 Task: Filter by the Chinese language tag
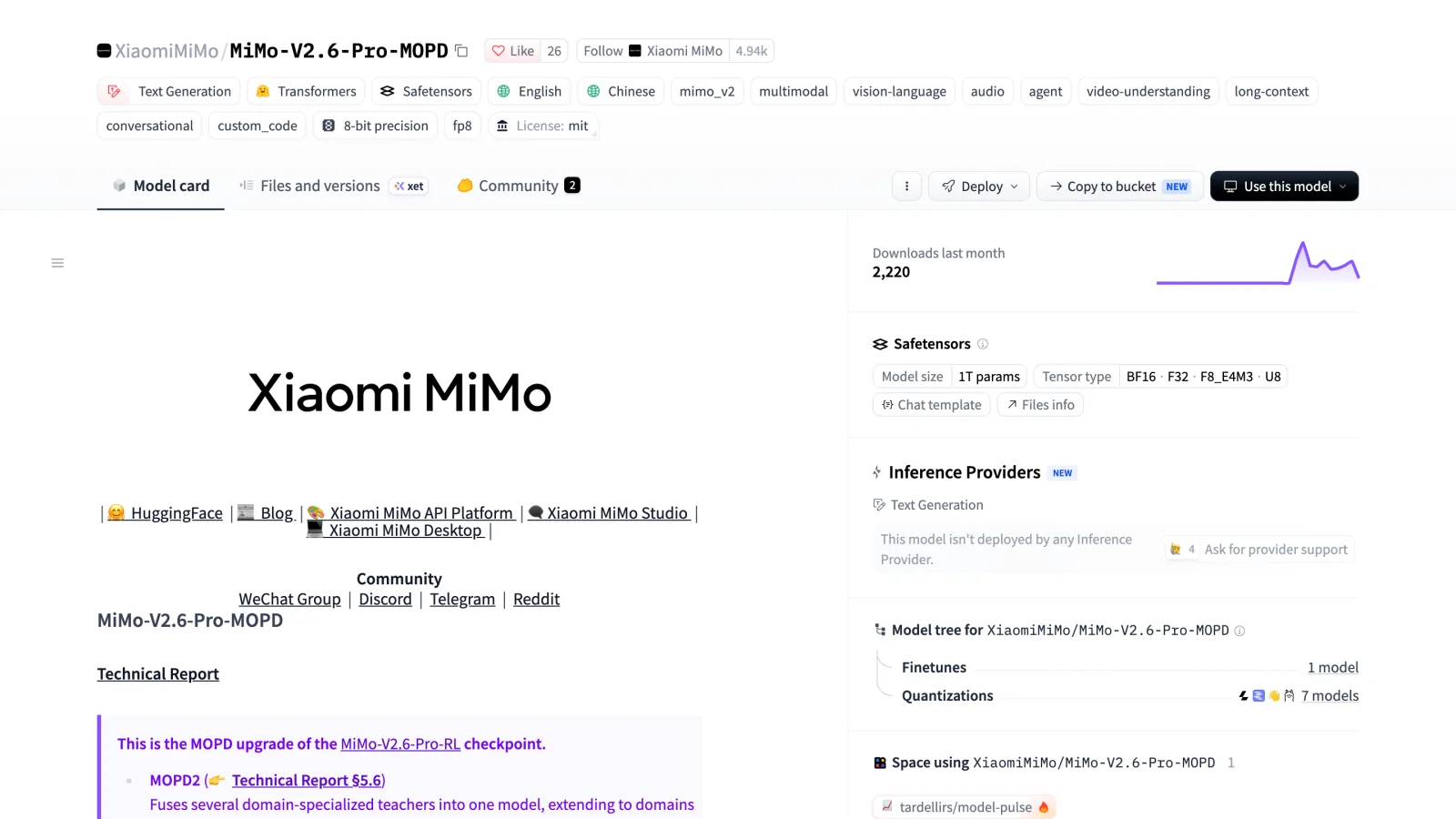pyautogui.click(x=621, y=91)
